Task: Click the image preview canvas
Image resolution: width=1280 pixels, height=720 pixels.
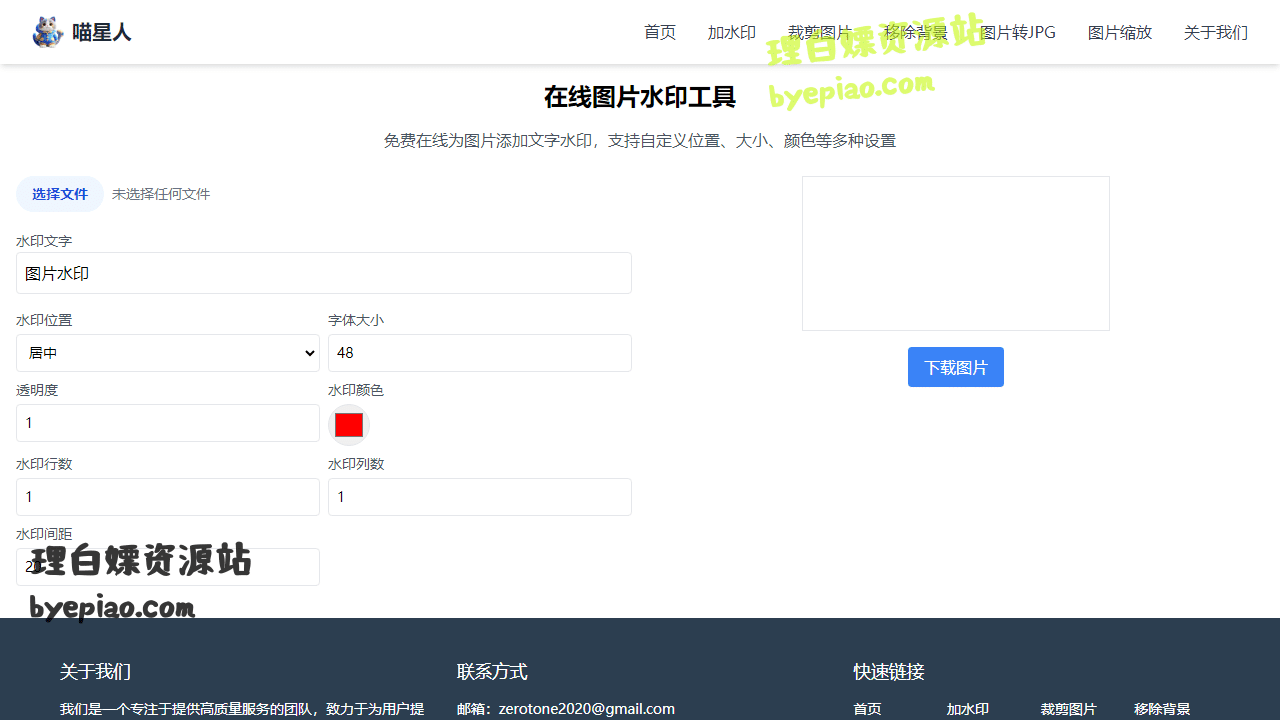Action: [x=955, y=253]
